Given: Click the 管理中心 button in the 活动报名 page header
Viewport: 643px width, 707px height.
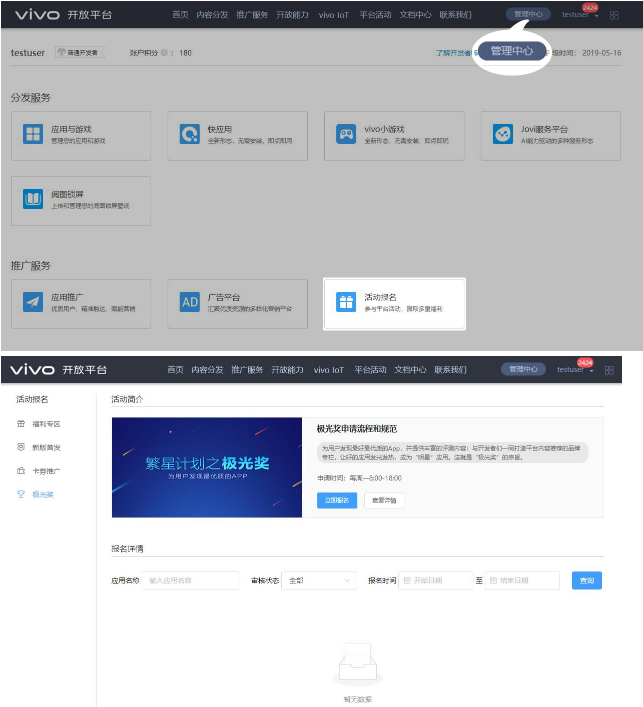Looking at the screenshot, I should (x=524, y=369).
